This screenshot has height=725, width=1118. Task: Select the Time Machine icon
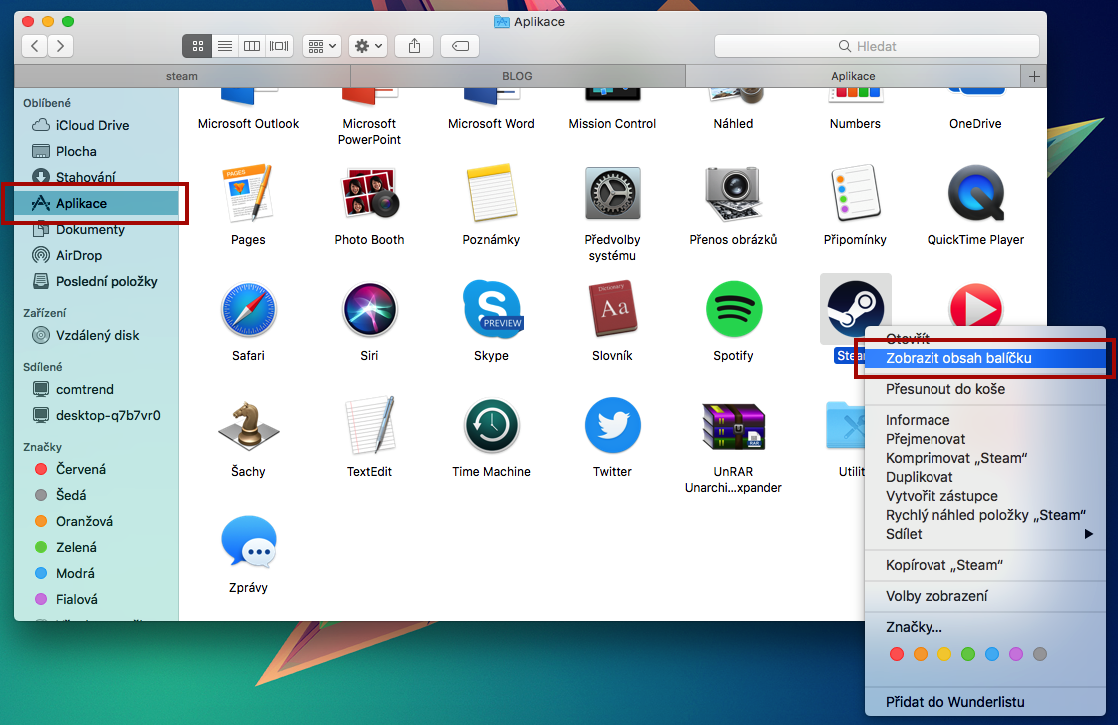click(x=491, y=426)
